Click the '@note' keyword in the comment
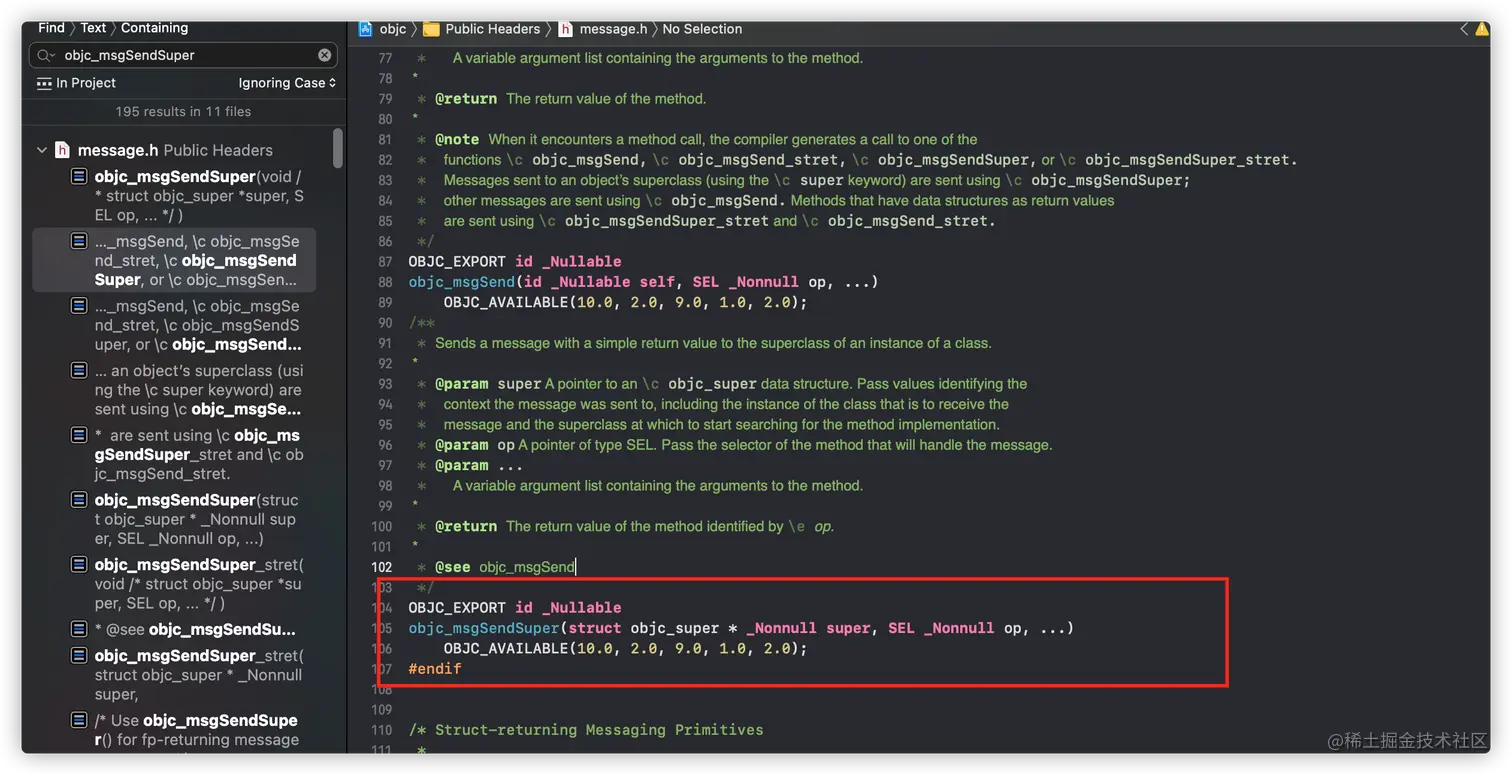The width and height of the screenshot is (1512, 775). 457,140
